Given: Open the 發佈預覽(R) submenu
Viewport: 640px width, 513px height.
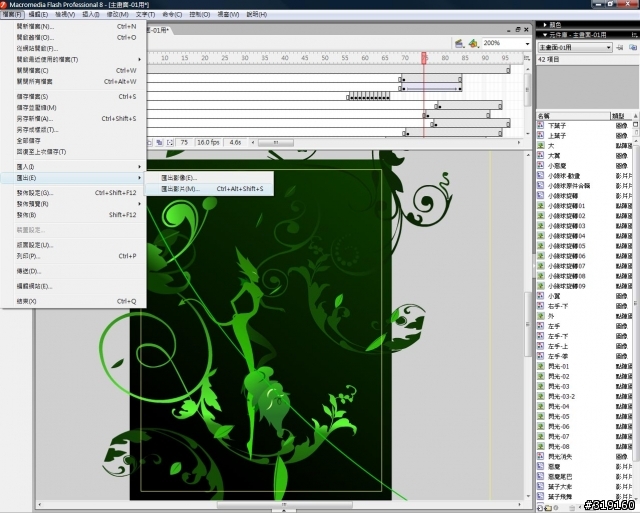Looking at the screenshot, I should 73,204.
